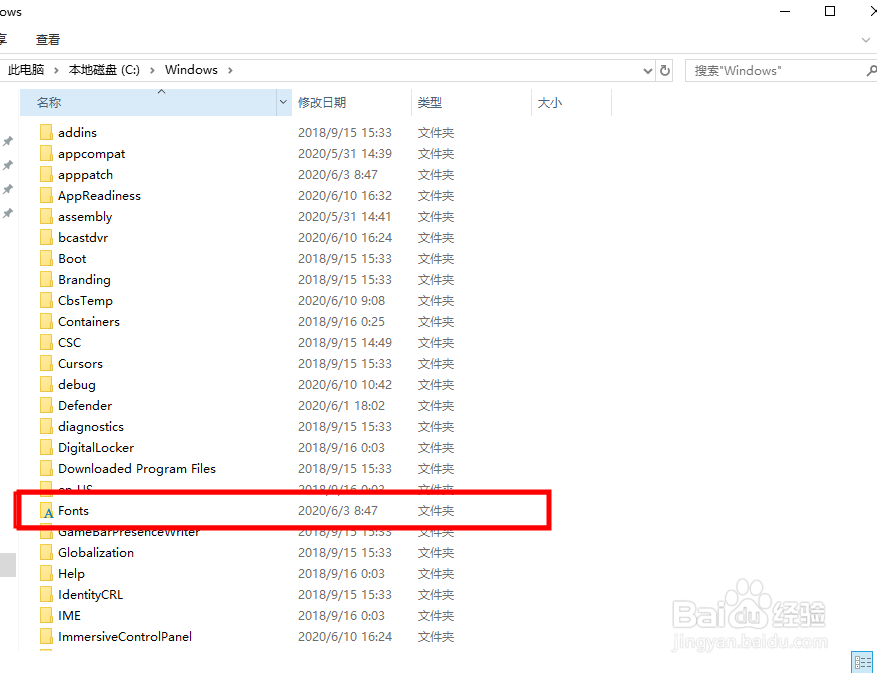Click date 2018/9/16 0:25 of Containers
Viewport: 877px width, 673px height.
[x=341, y=321]
